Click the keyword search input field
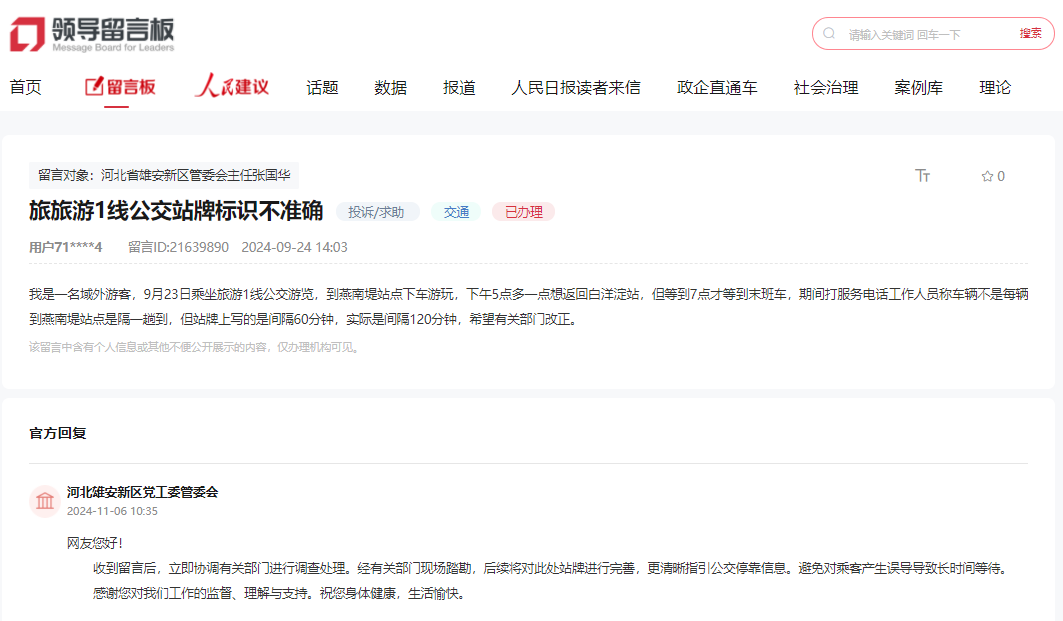Image resolution: width=1063 pixels, height=621 pixels. [x=925, y=34]
